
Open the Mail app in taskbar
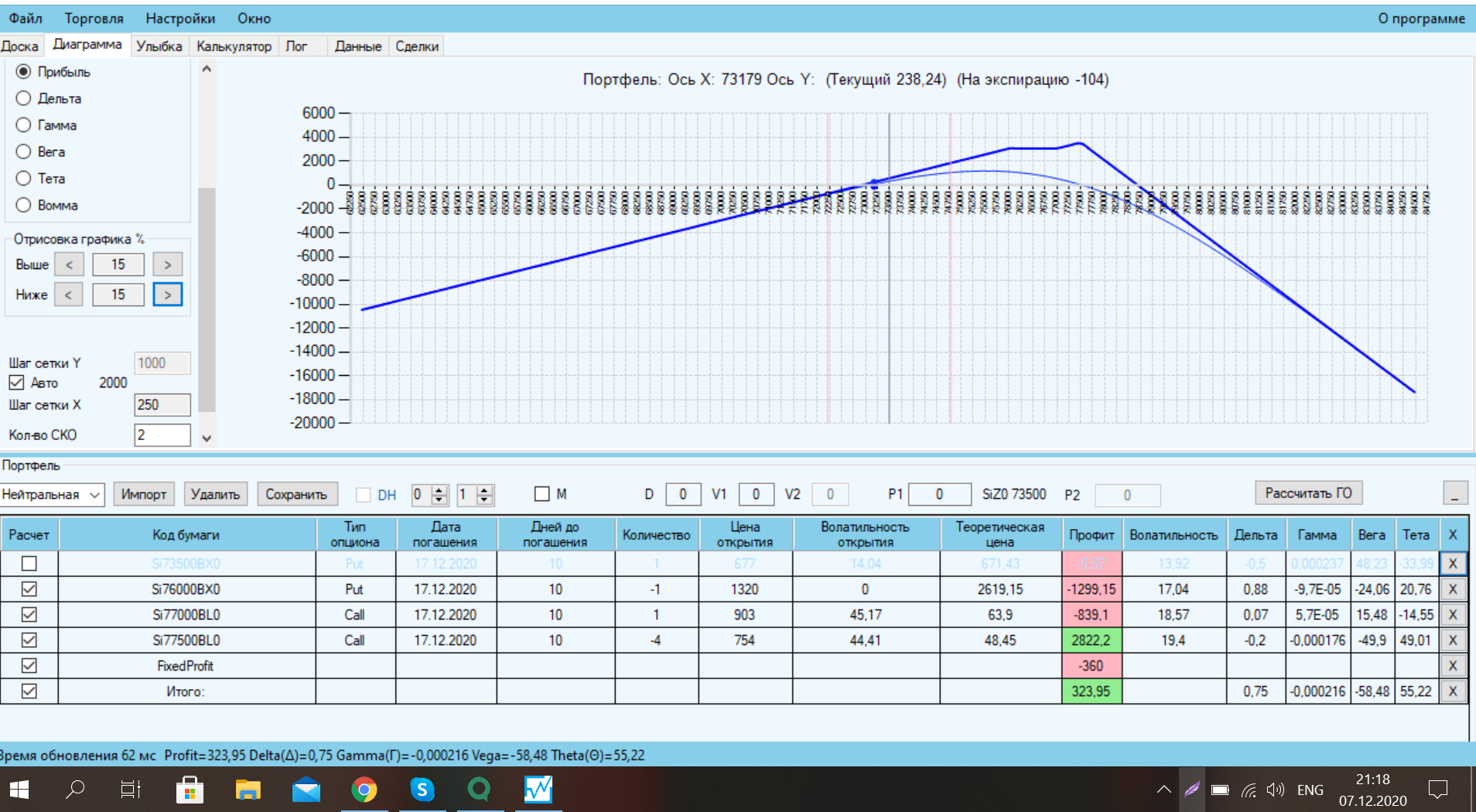(x=306, y=790)
